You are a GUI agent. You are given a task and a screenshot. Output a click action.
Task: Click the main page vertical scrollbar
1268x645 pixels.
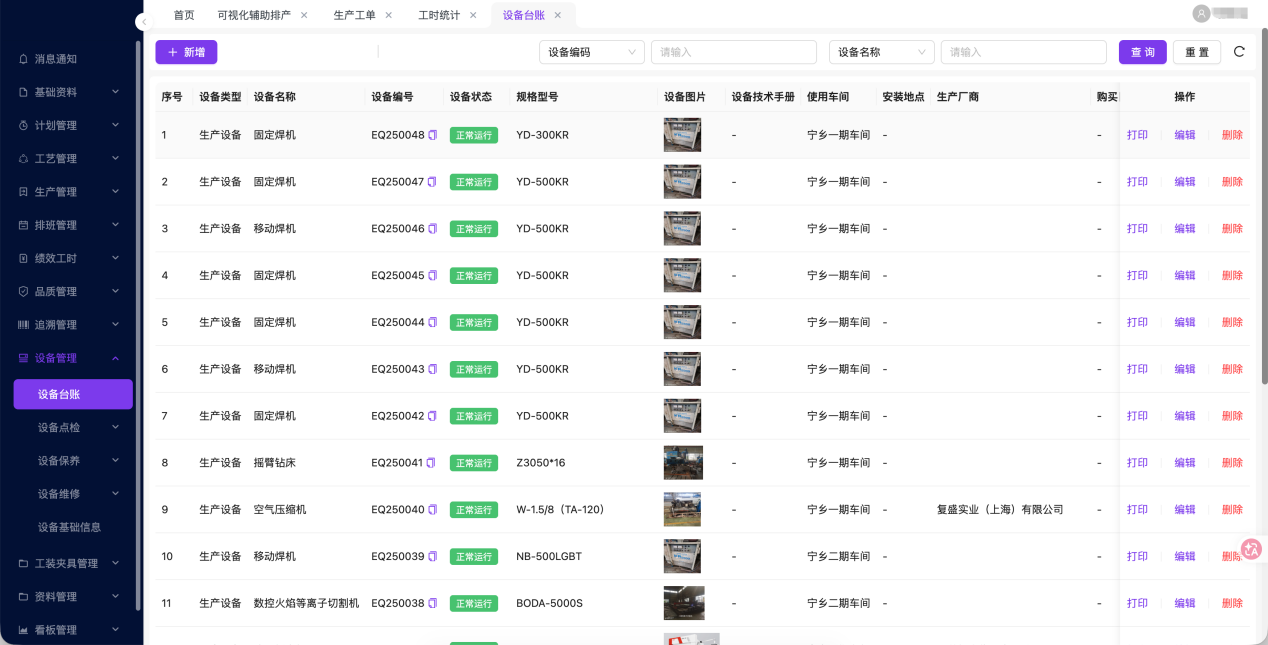click(x=1264, y=205)
